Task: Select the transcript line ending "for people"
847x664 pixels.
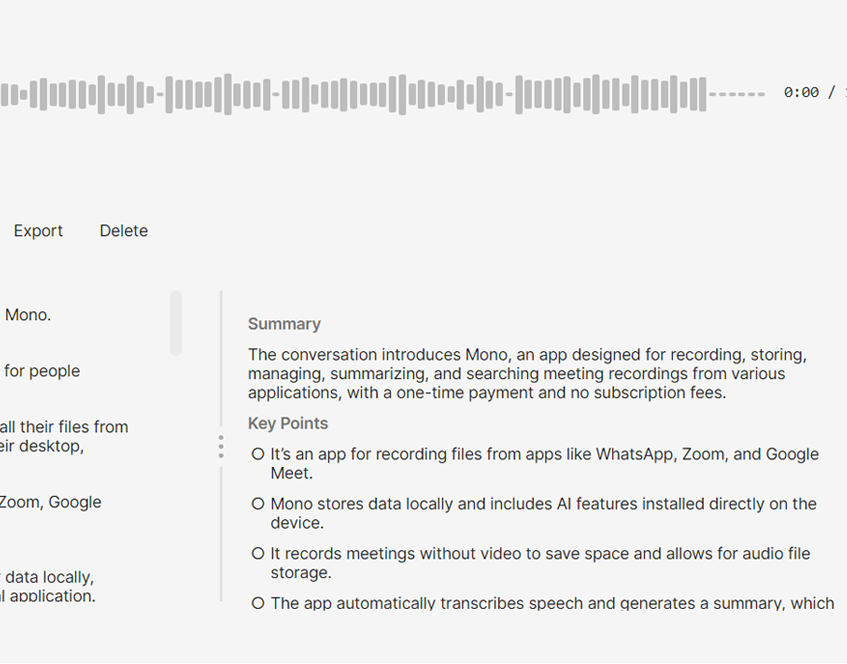Action: [x=42, y=371]
